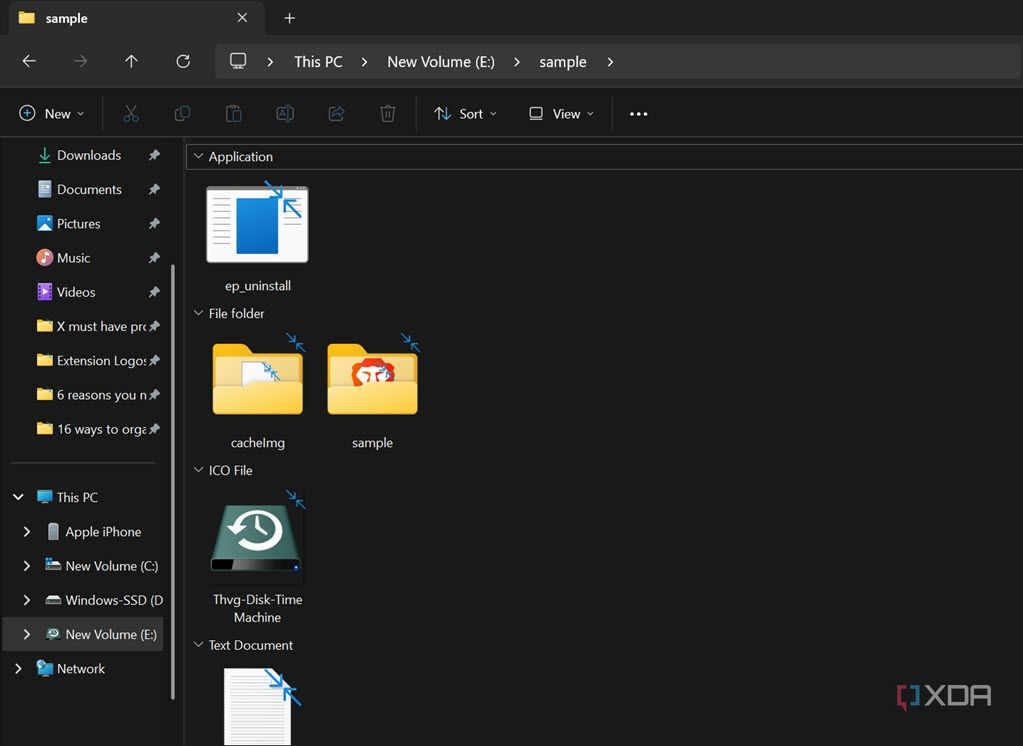1023x746 pixels.
Task: Collapse the Text Document group
Action: 198,645
